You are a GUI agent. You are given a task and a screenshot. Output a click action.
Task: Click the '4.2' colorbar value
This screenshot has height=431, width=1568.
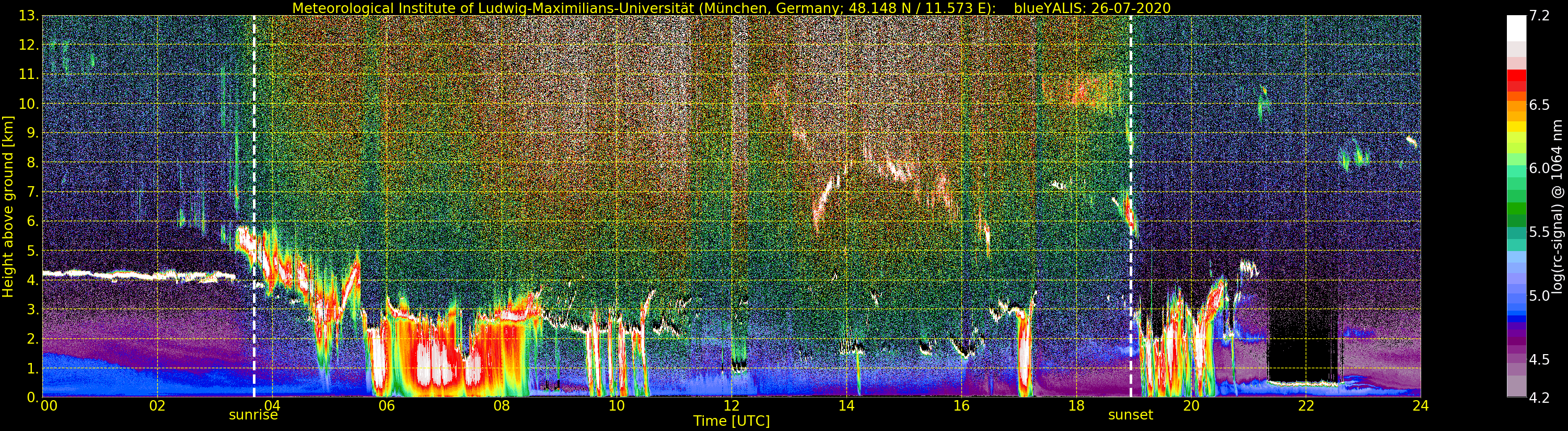[x=1539, y=398]
